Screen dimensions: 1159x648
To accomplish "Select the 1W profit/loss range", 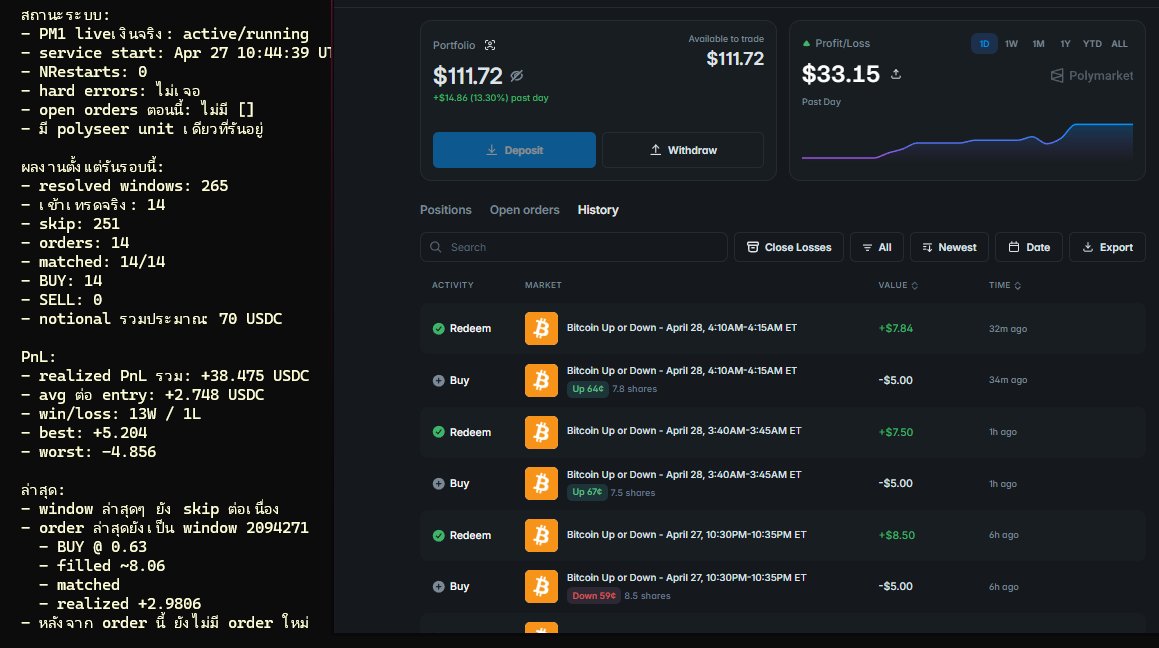I will 1011,44.
